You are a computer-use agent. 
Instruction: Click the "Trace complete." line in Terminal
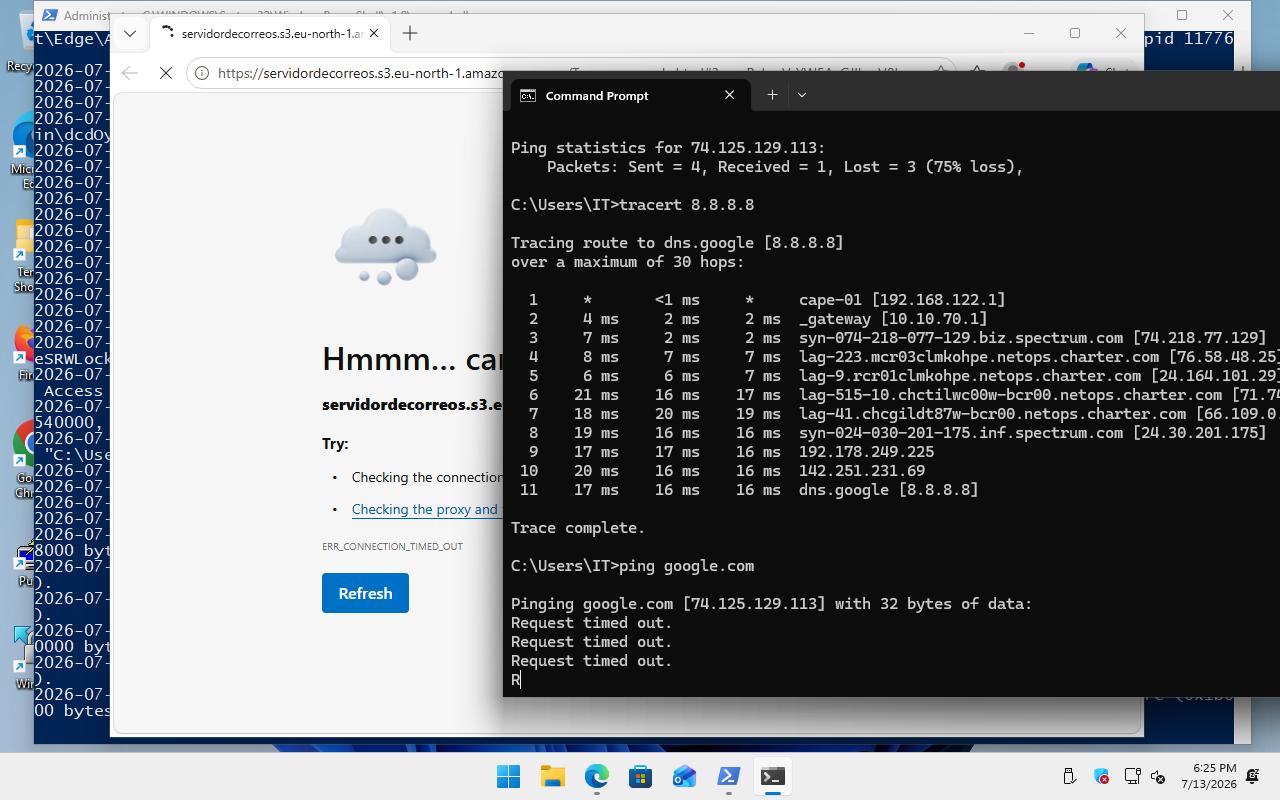point(578,528)
